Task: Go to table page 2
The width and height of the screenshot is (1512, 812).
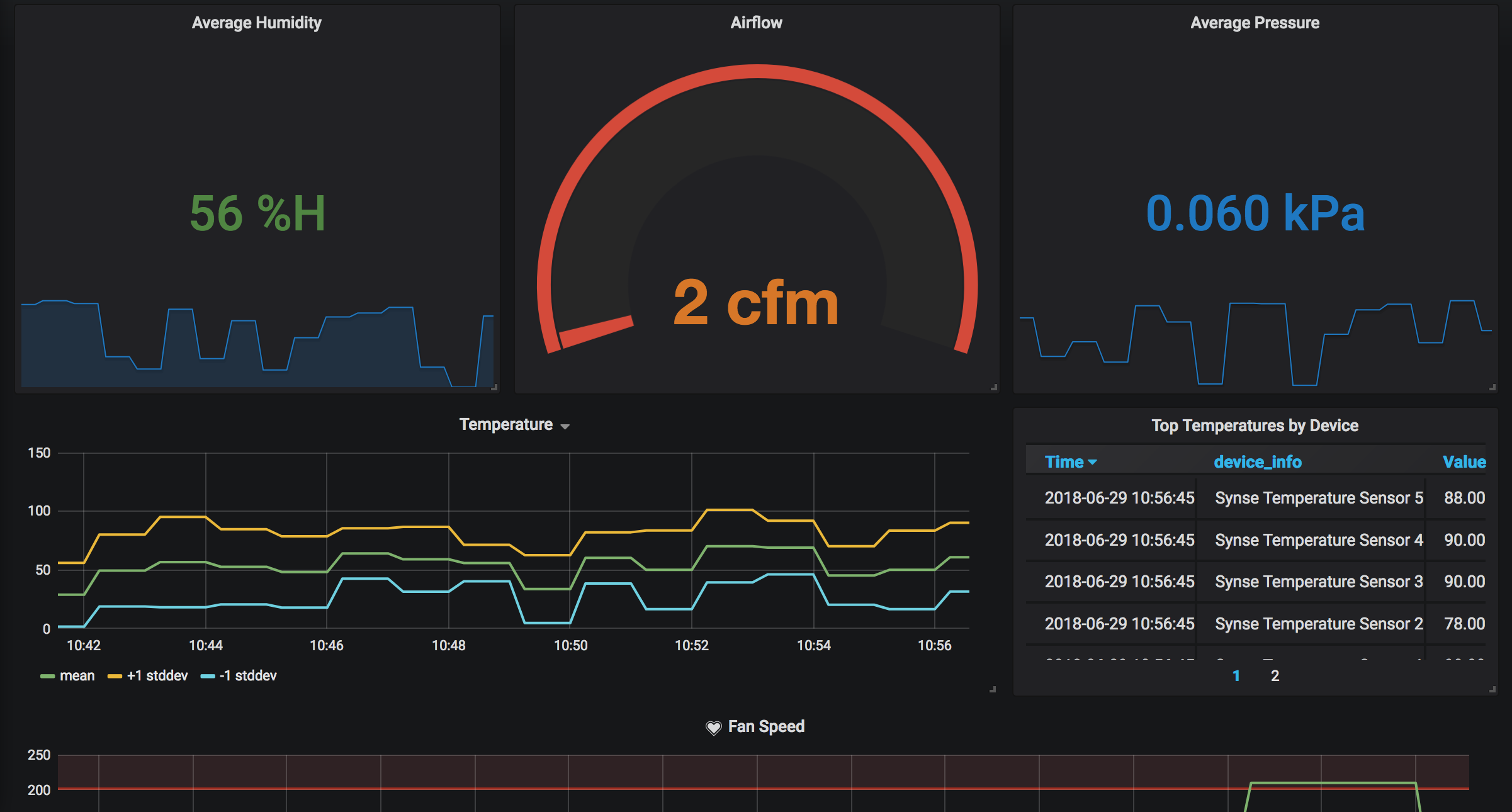Action: [x=1275, y=676]
